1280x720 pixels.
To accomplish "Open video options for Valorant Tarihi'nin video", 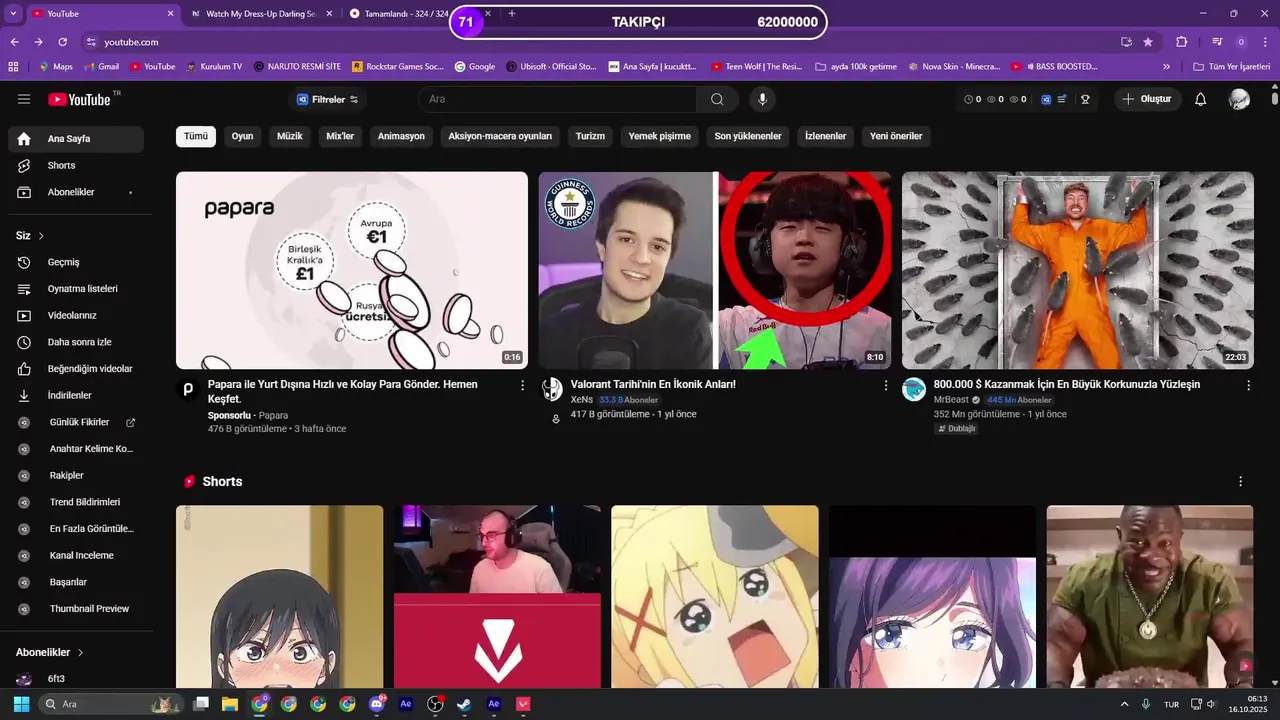I will coord(885,385).
